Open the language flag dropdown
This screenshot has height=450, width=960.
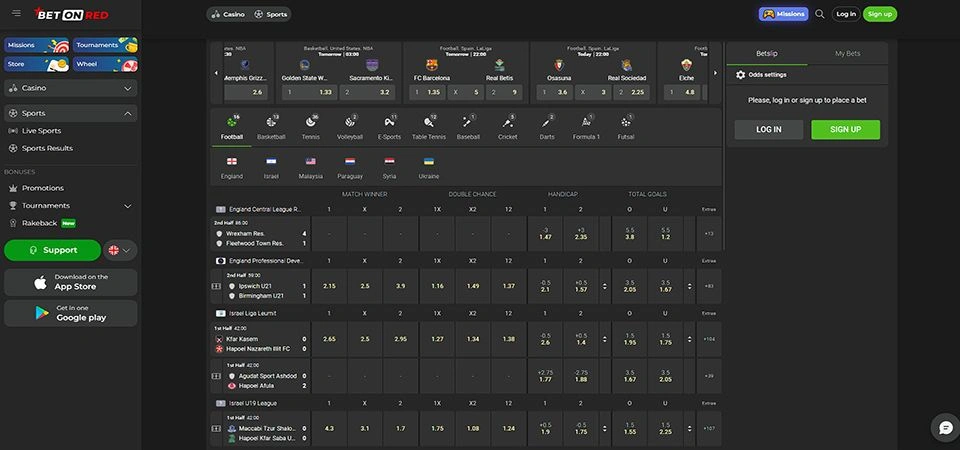click(121, 250)
